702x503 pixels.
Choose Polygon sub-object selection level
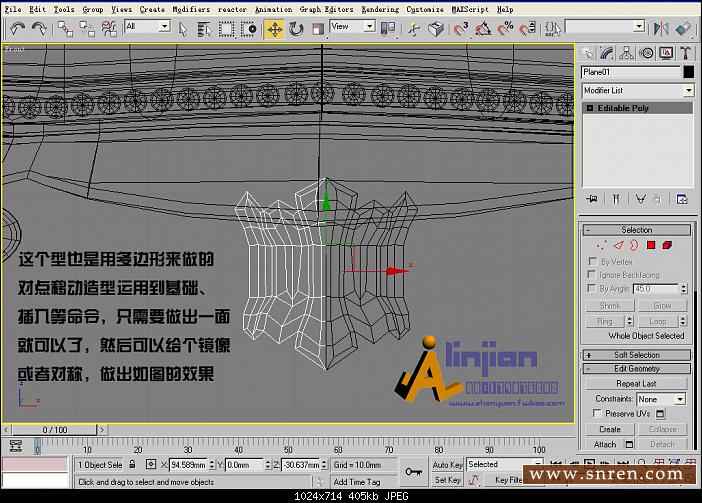[650, 245]
